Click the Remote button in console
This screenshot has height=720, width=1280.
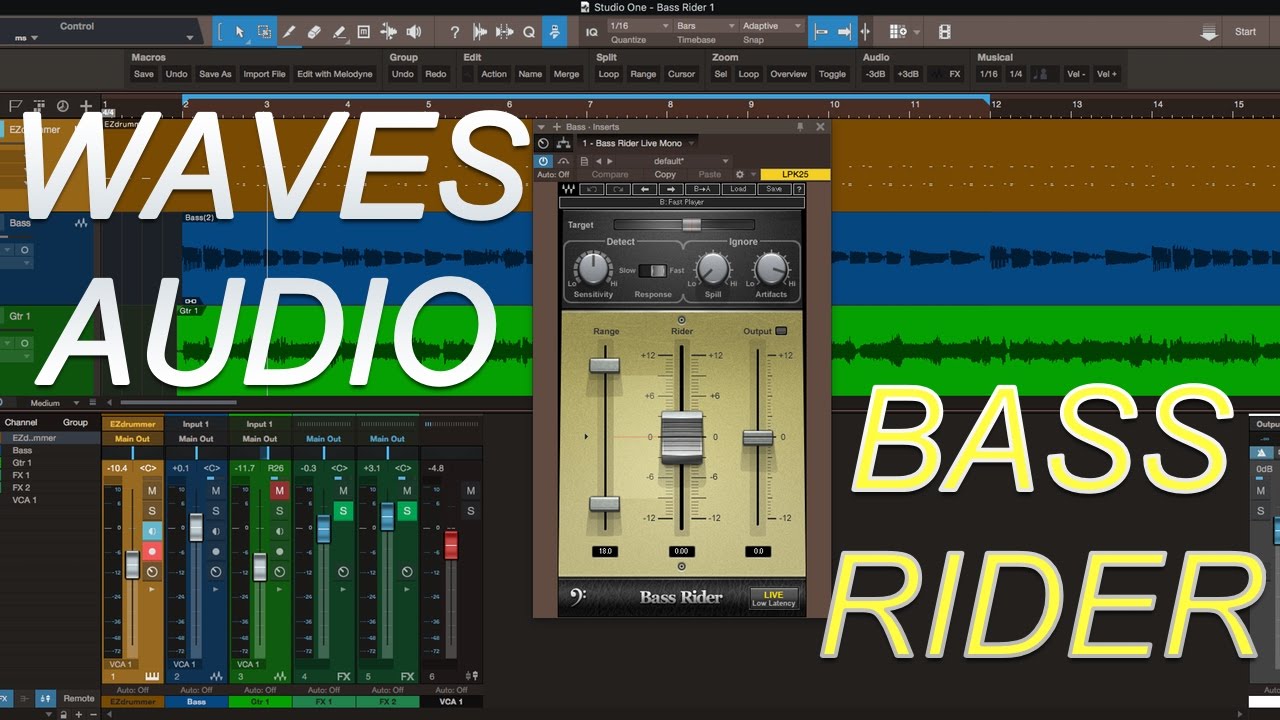click(x=79, y=699)
